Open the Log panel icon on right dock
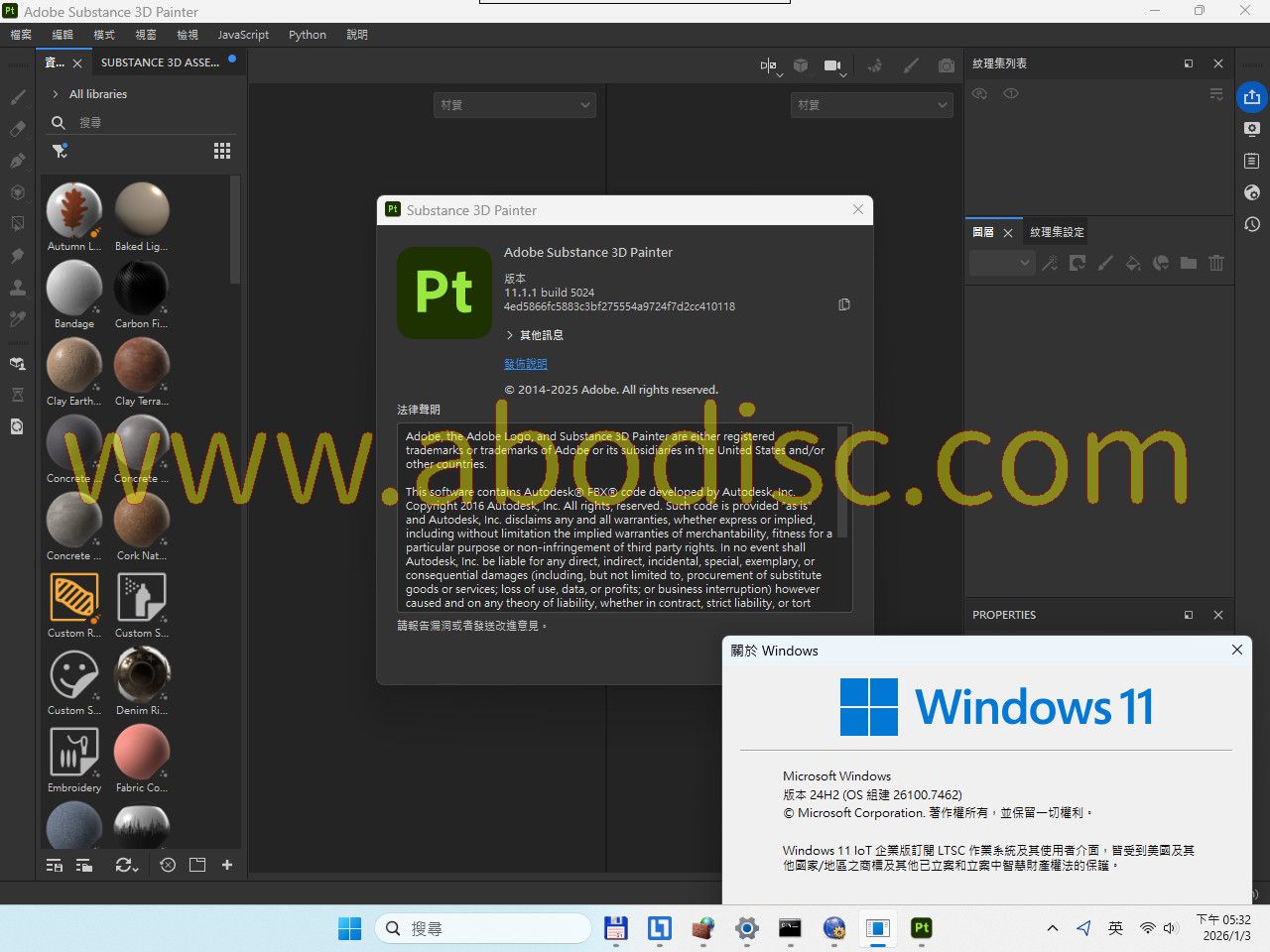Image resolution: width=1270 pixels, height=952 pixels. (x=1252, y=161)
